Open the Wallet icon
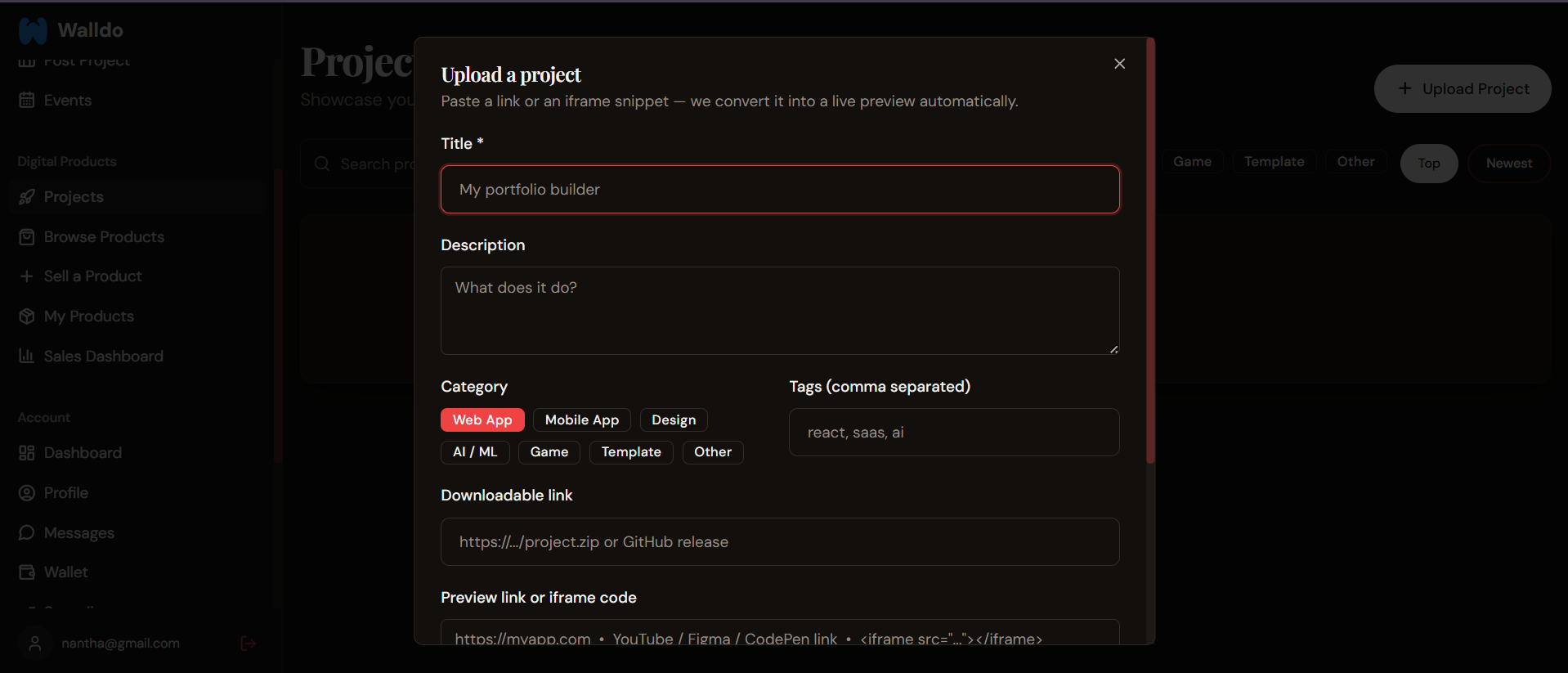 point(27,572)
